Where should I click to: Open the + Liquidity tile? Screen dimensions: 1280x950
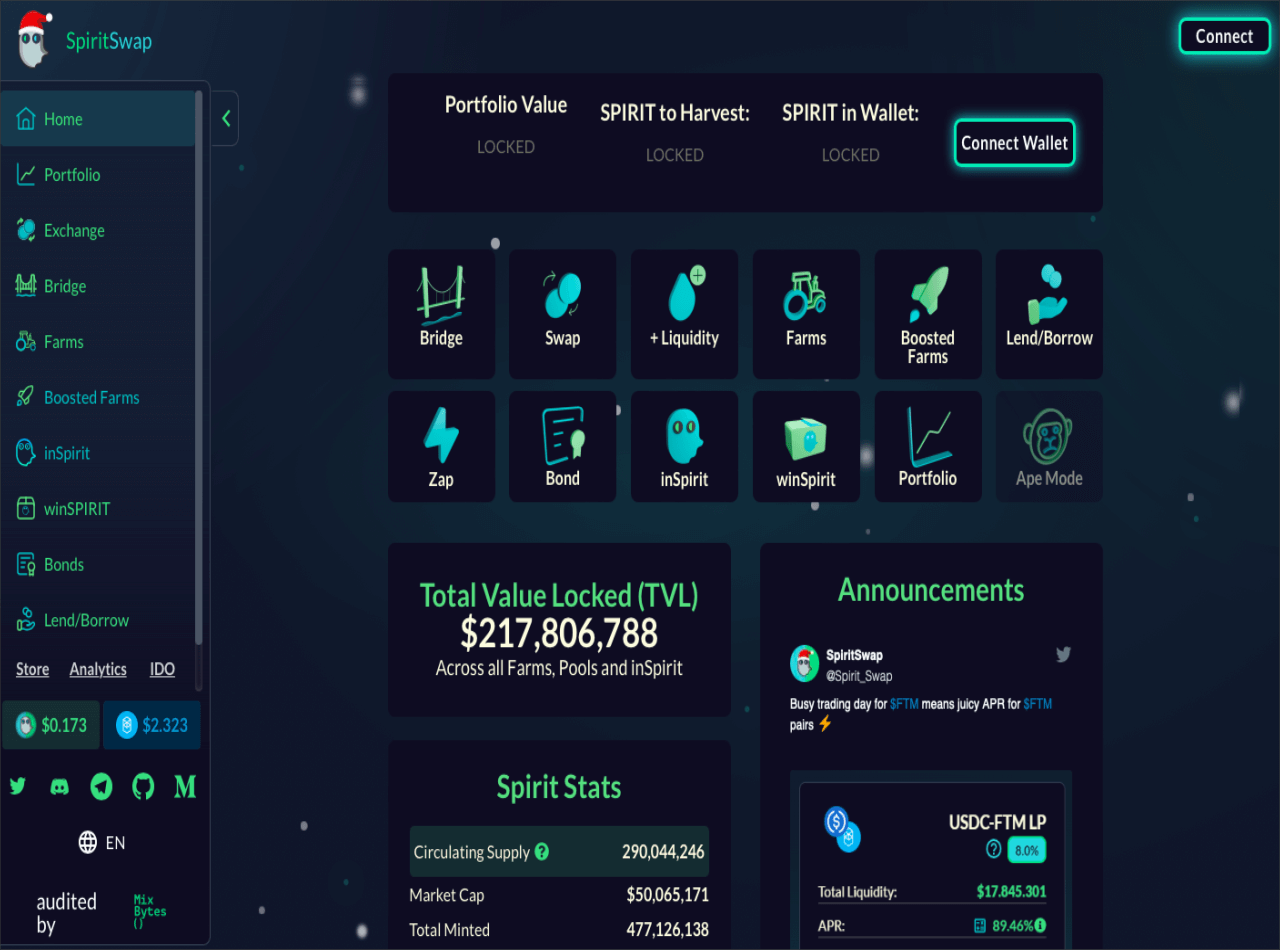click(684, 314)
